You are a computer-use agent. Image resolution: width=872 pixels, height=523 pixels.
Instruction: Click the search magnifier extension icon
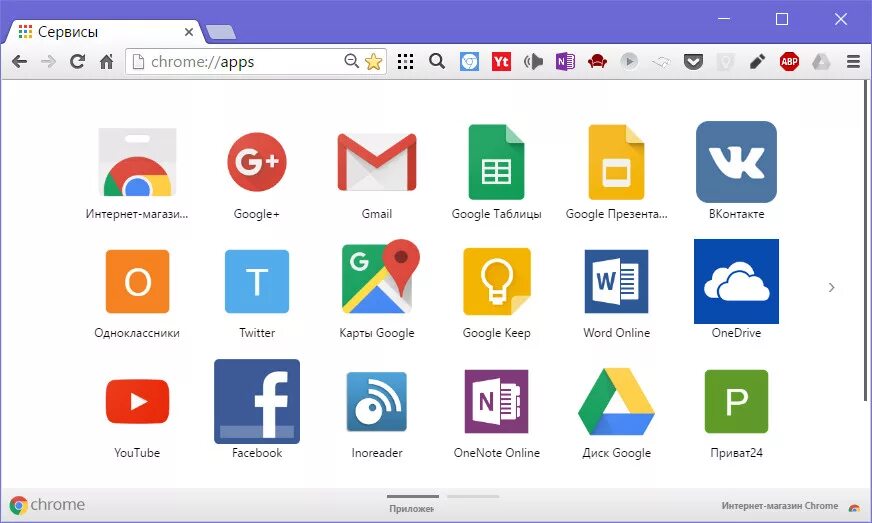(437, 61)
